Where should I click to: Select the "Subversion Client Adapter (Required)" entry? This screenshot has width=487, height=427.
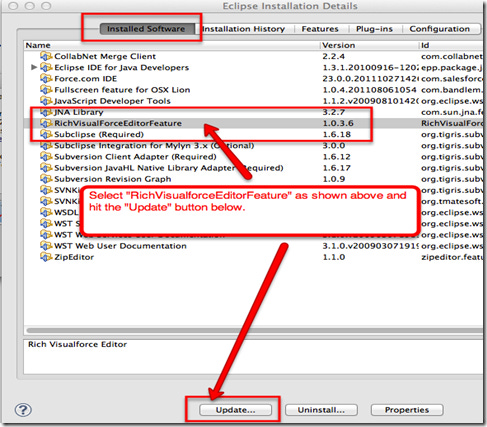click(135, 157)
